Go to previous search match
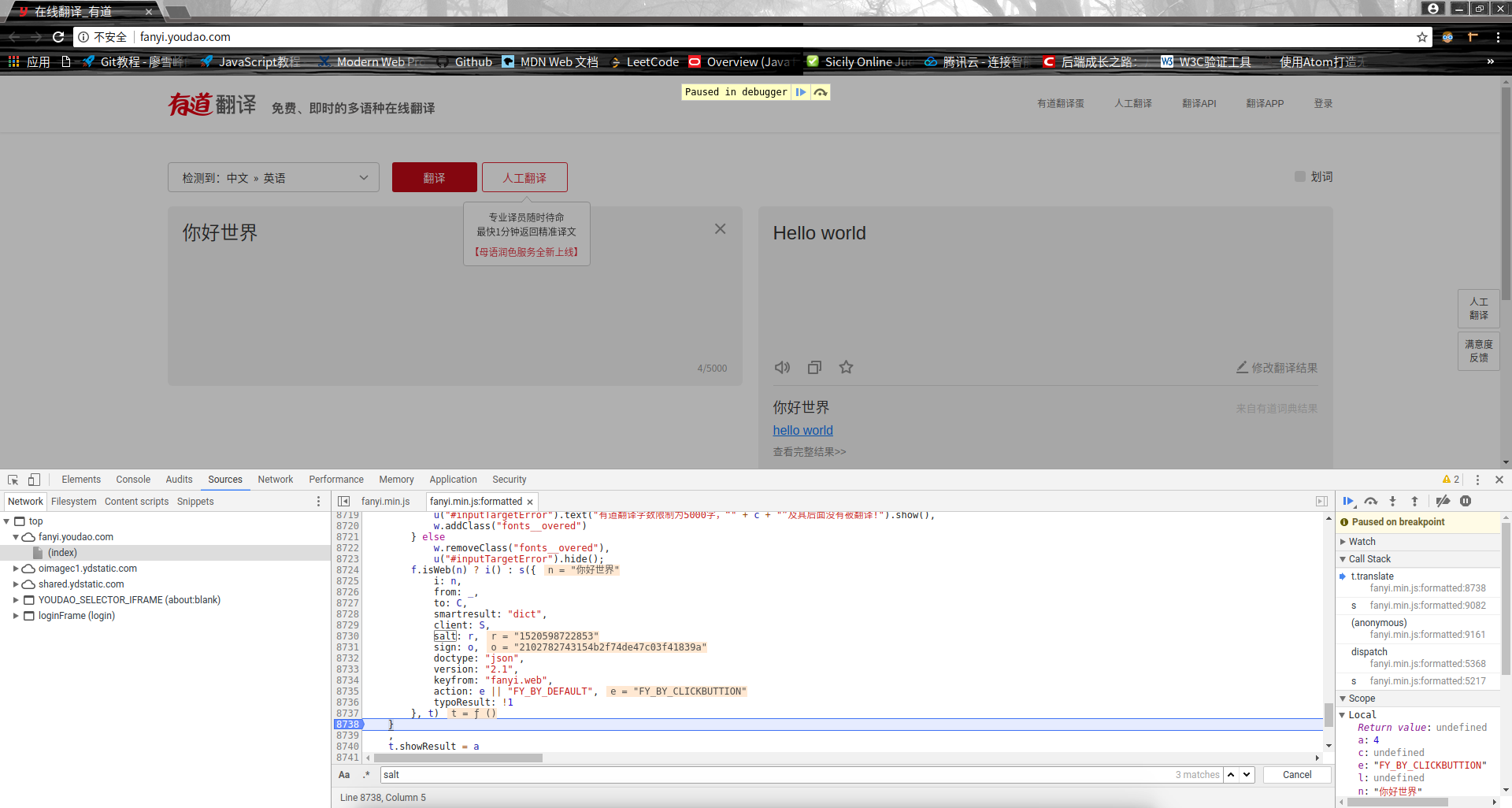 tap(1231, 775)
